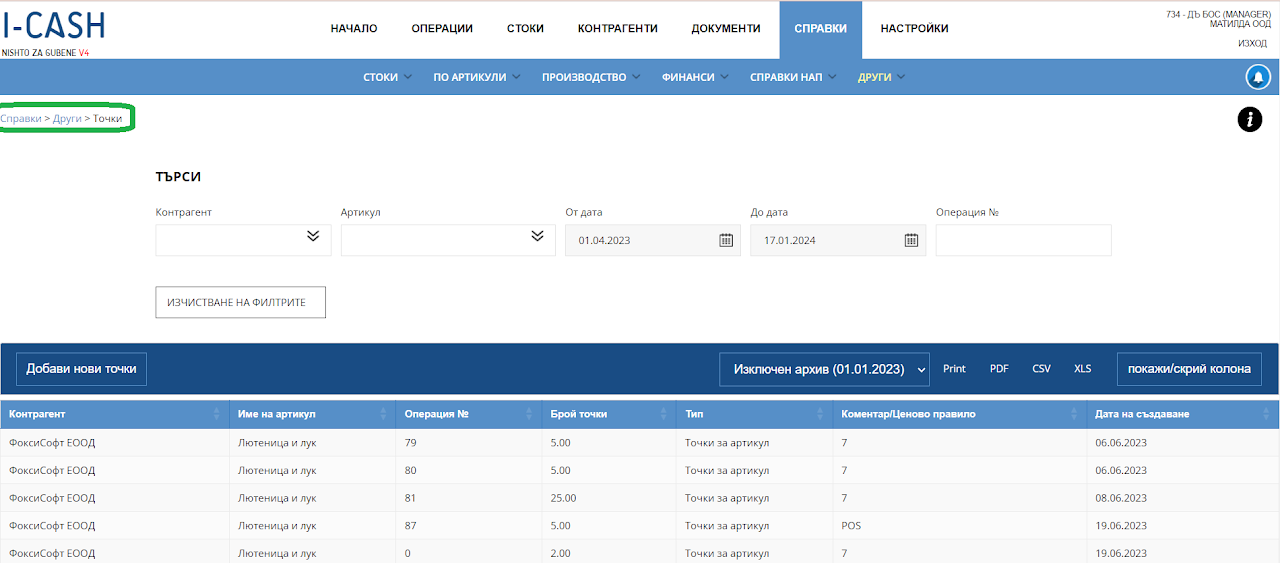Click Изчистване на филтрите button
Screen dimensions: 1280x563
[241, 302]
